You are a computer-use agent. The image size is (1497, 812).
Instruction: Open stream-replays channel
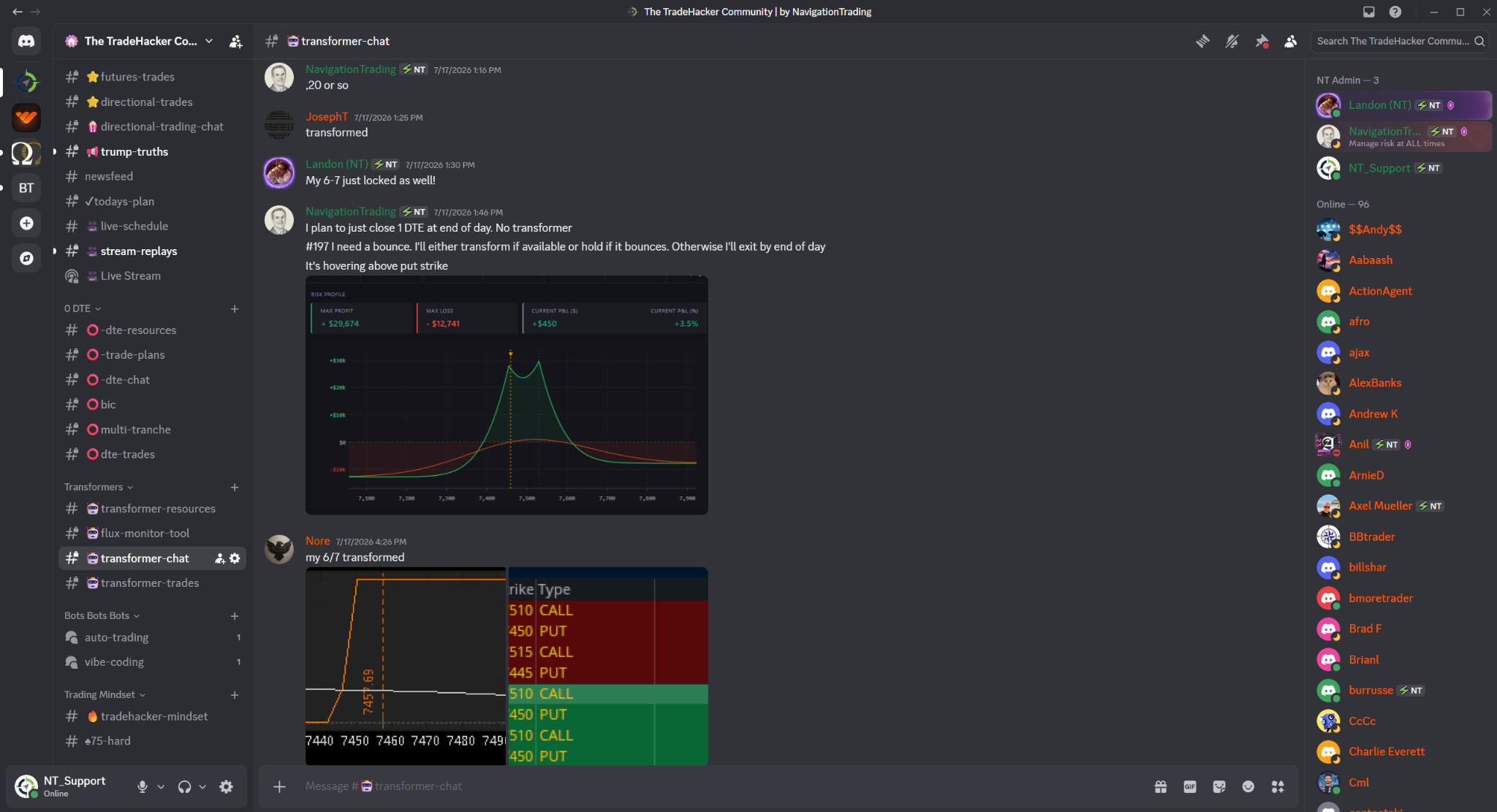(x=152, y=251)
